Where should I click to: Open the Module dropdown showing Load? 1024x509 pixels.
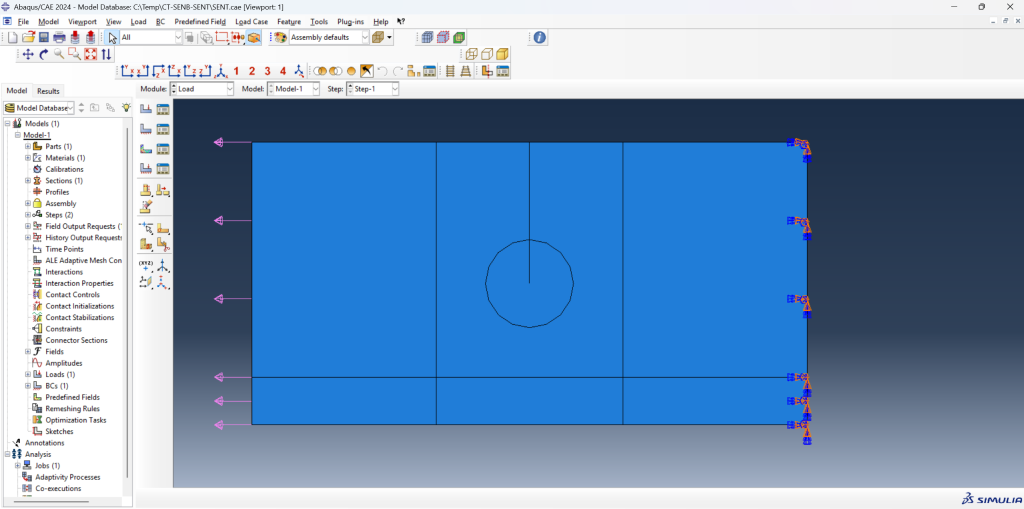click(x=201, y=89)
